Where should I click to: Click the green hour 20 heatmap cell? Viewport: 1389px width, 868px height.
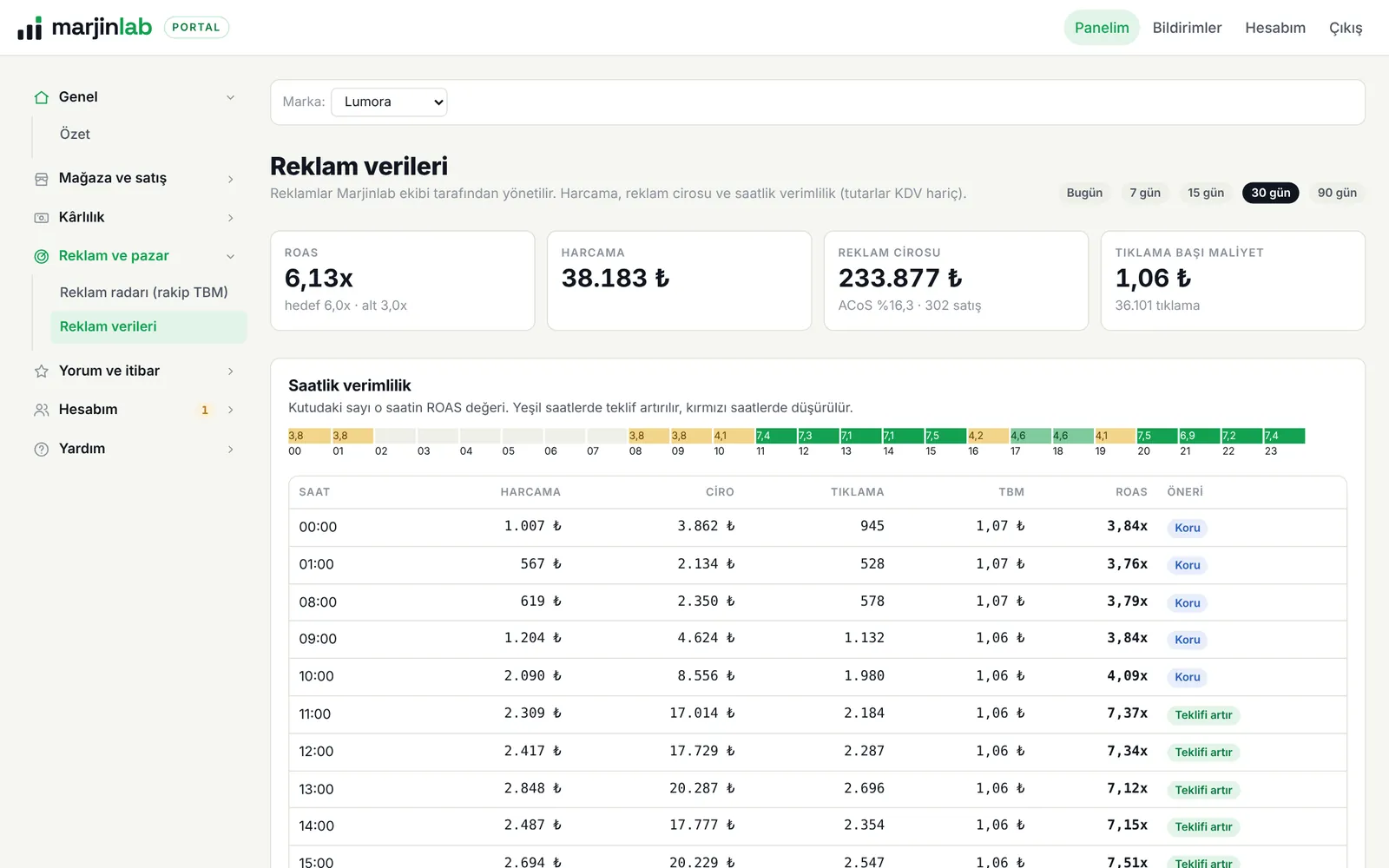(x=1156, y=436)
